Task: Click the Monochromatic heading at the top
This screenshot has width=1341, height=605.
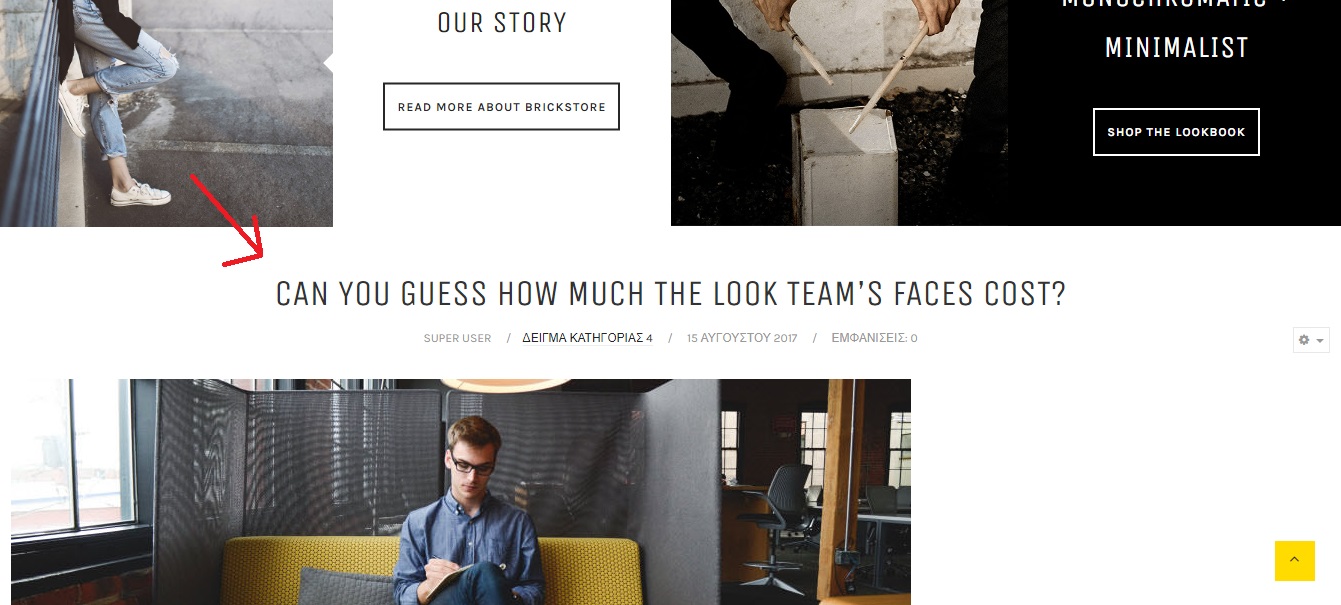Action: (x=1175, y=4)
